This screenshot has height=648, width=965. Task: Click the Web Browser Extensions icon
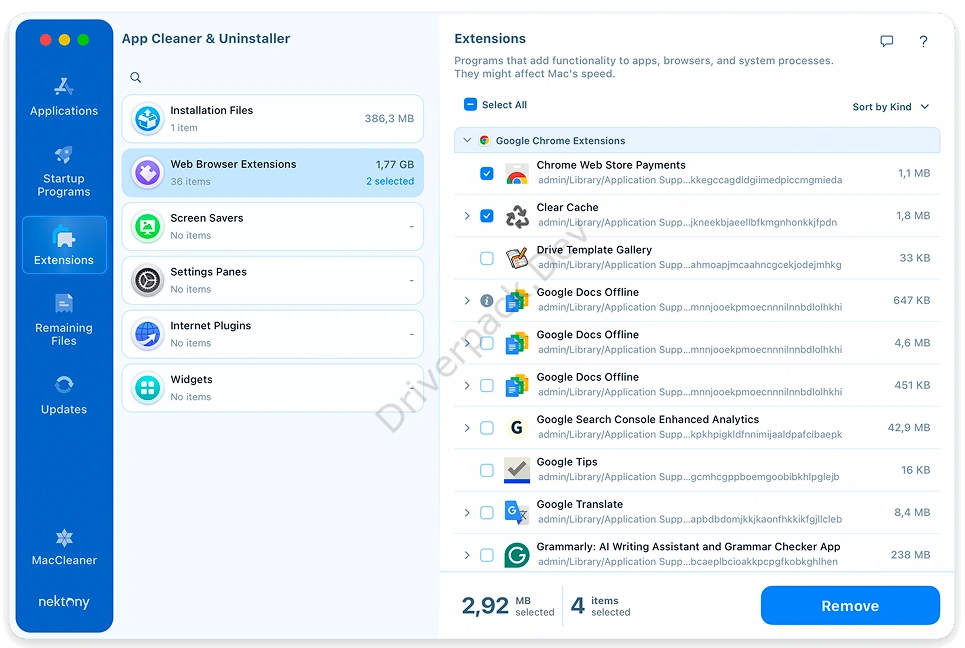click(x=148, y=173)
